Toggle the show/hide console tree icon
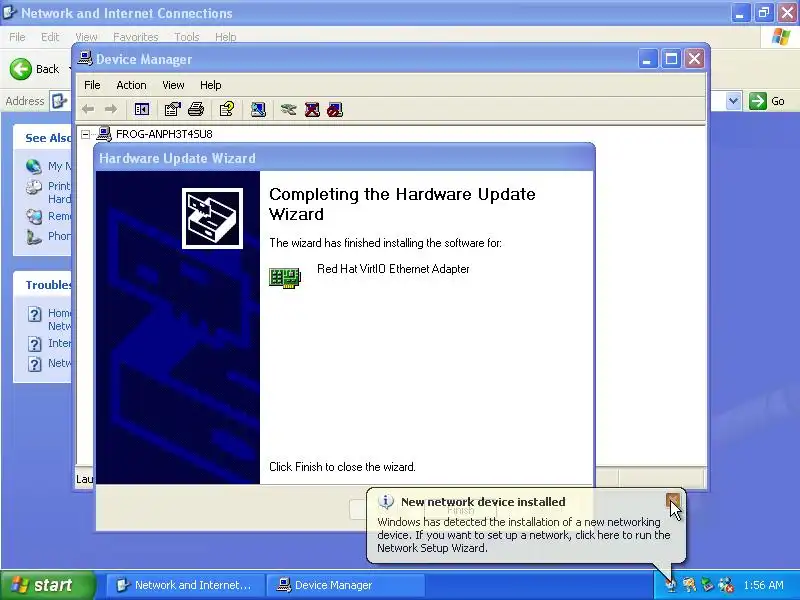This screenshot has width=800, height=600. click(x=141, y=109)
